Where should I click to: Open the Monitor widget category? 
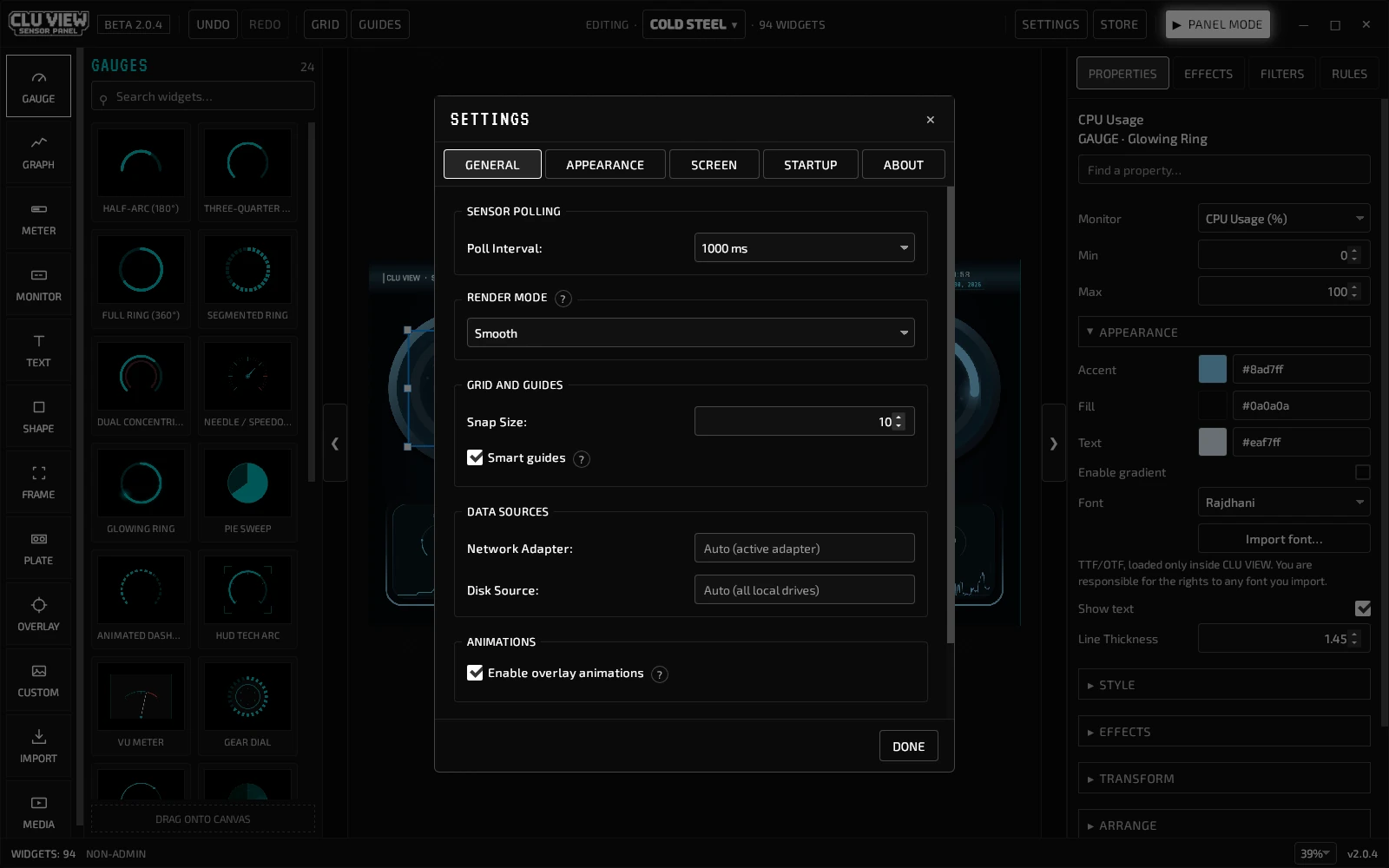pos(38,284)
